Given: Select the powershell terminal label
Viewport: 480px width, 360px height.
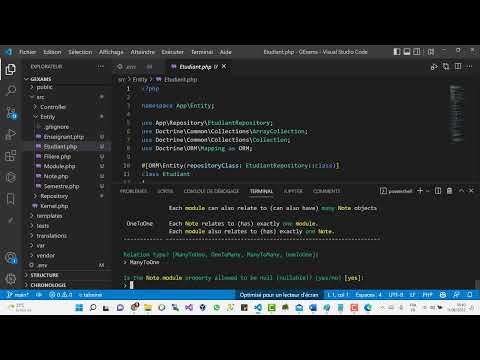Looking at the screenshot, I should click(x=396, y=191).
